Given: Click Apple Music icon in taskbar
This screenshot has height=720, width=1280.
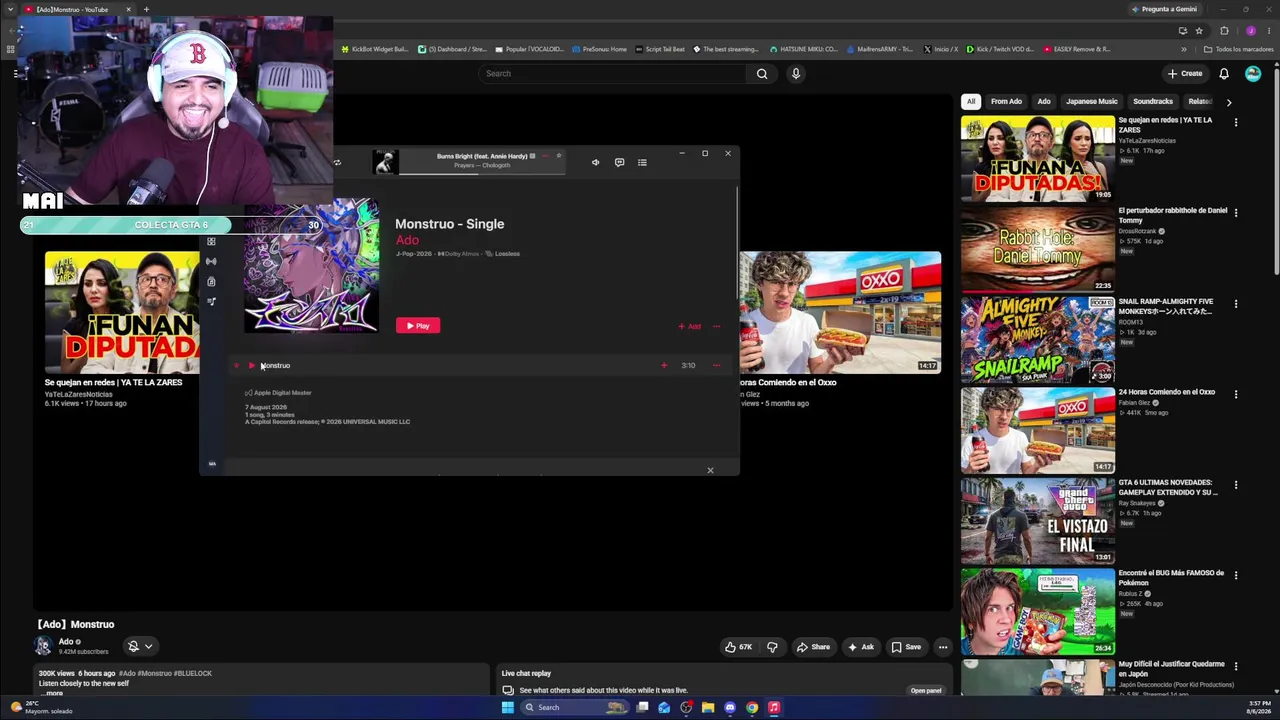Looking at the screenshot, I should [774, 707].
